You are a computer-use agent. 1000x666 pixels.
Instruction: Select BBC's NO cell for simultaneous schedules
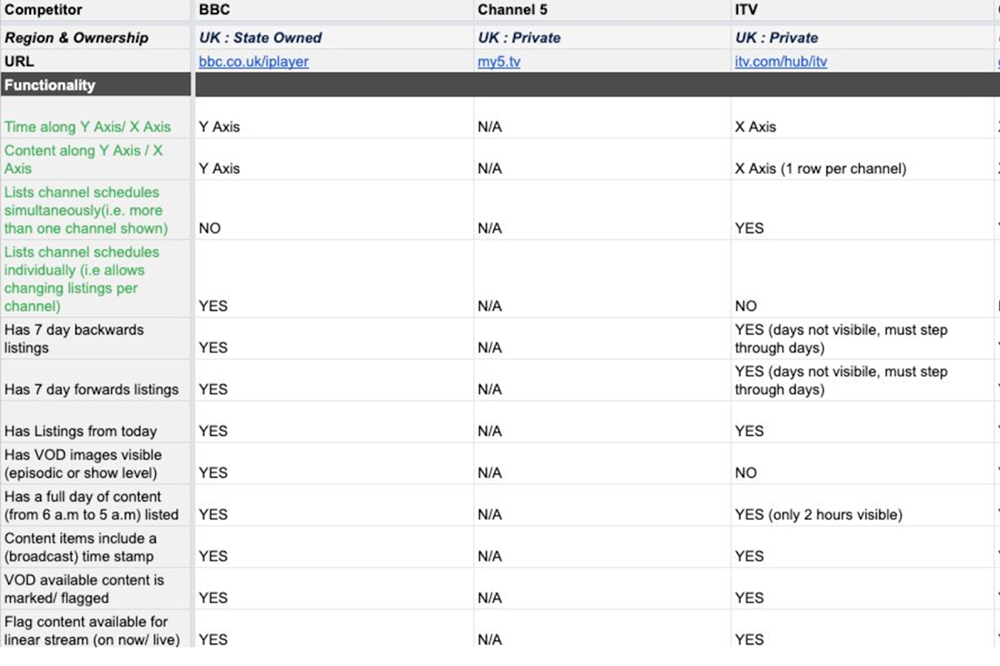(334, 211)
